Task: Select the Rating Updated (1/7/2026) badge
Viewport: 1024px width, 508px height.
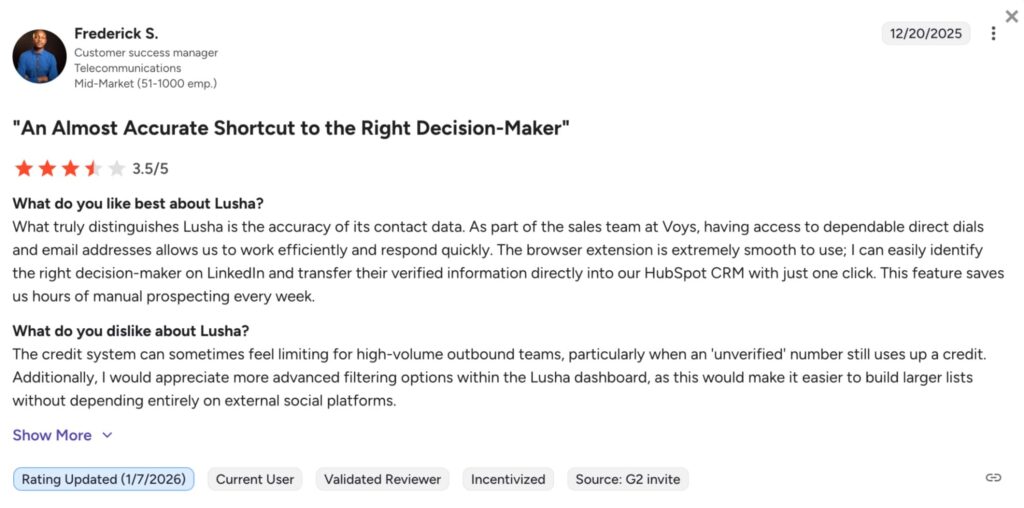Action: click(x=104, y=479)
